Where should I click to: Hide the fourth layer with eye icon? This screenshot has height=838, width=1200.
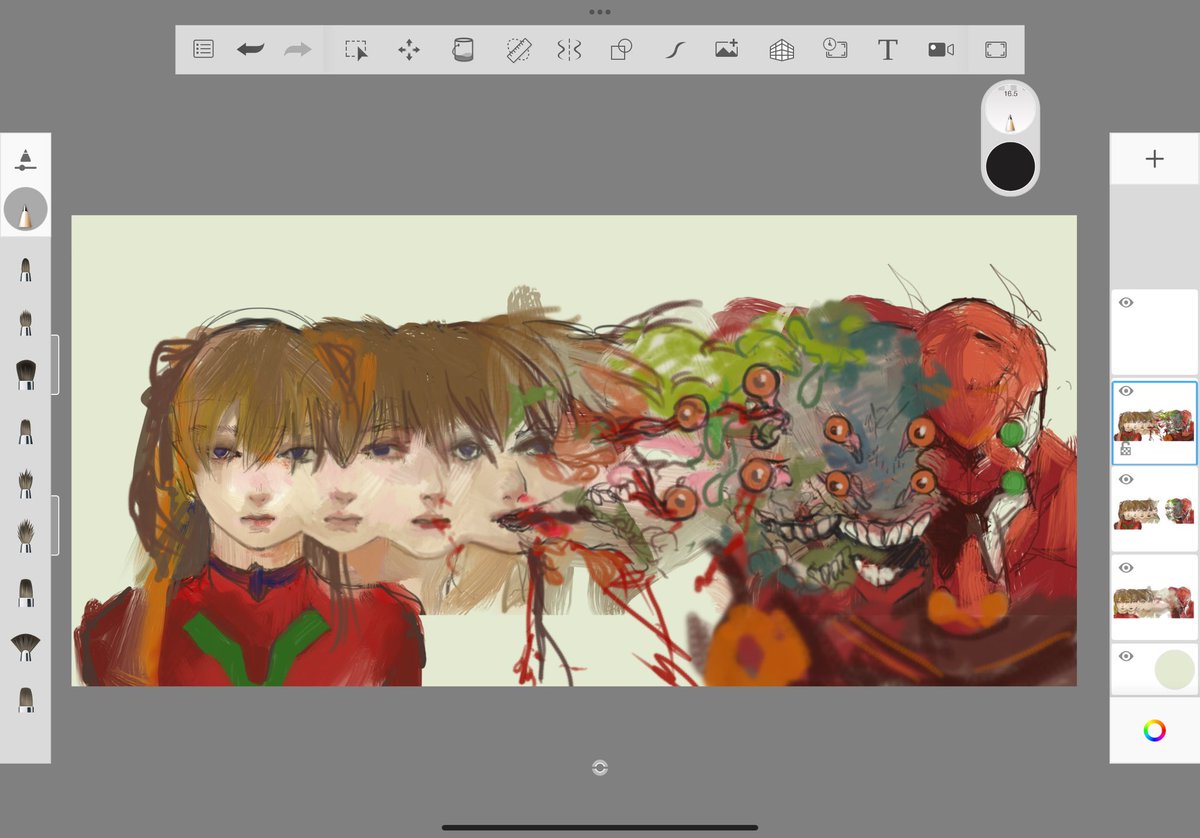pos(1126,567)
